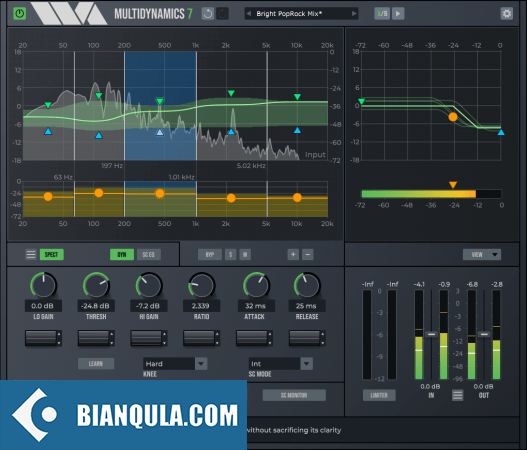Click the RATIO knob
The height and width of the screenshot is (450, 527).
pos(201,285)
